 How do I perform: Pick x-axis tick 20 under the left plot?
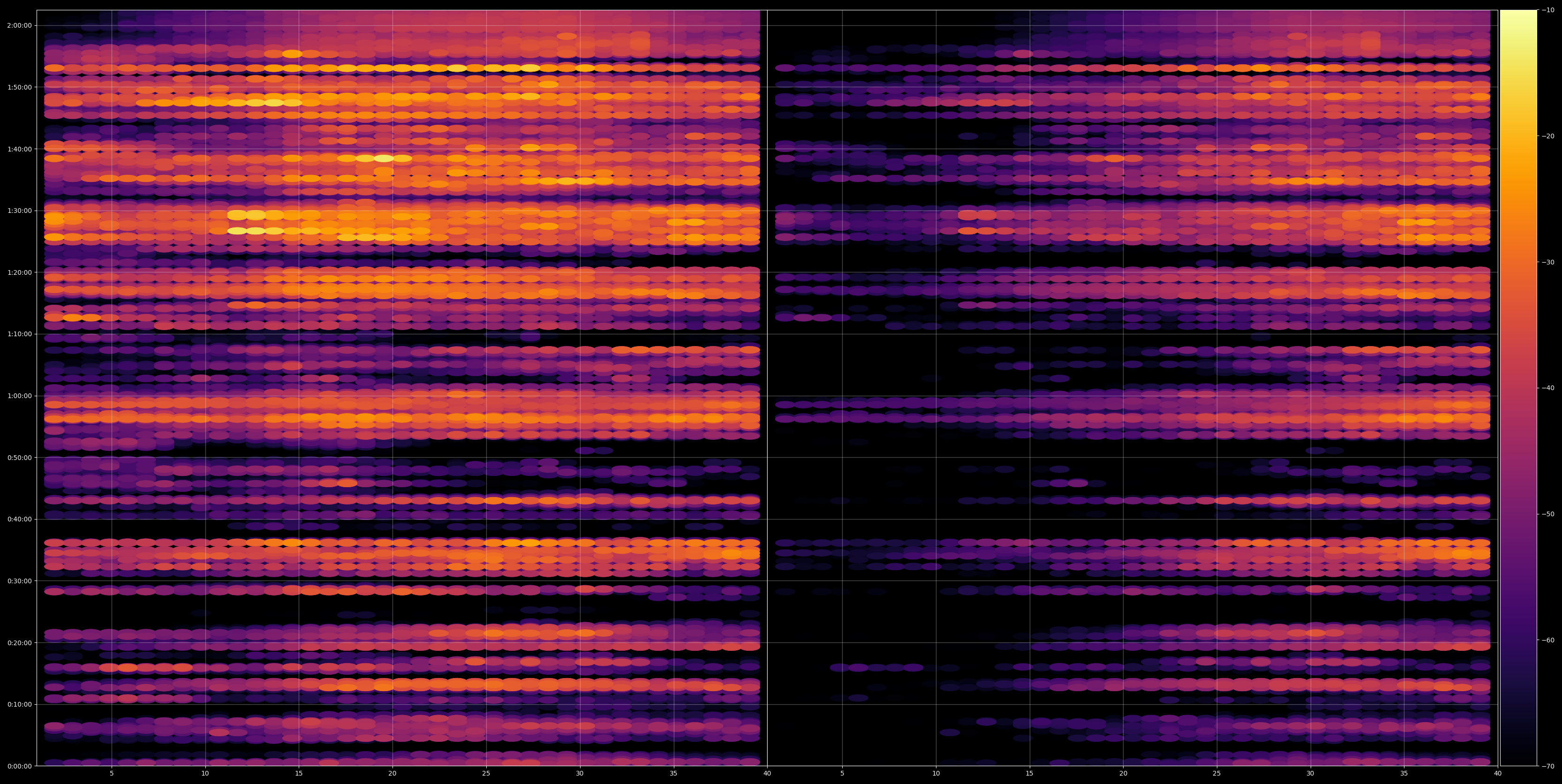click(392, 774)
